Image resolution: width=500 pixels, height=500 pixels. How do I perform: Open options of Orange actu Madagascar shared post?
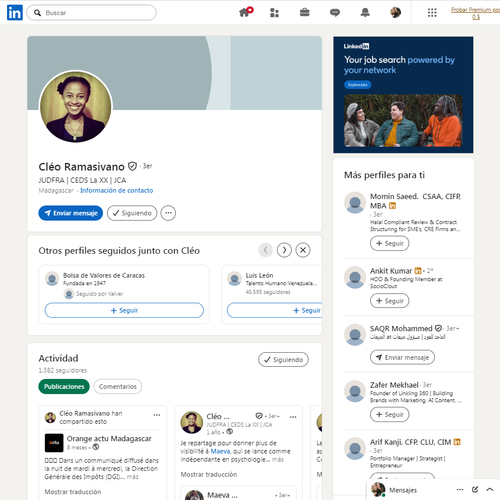(157, 415)
